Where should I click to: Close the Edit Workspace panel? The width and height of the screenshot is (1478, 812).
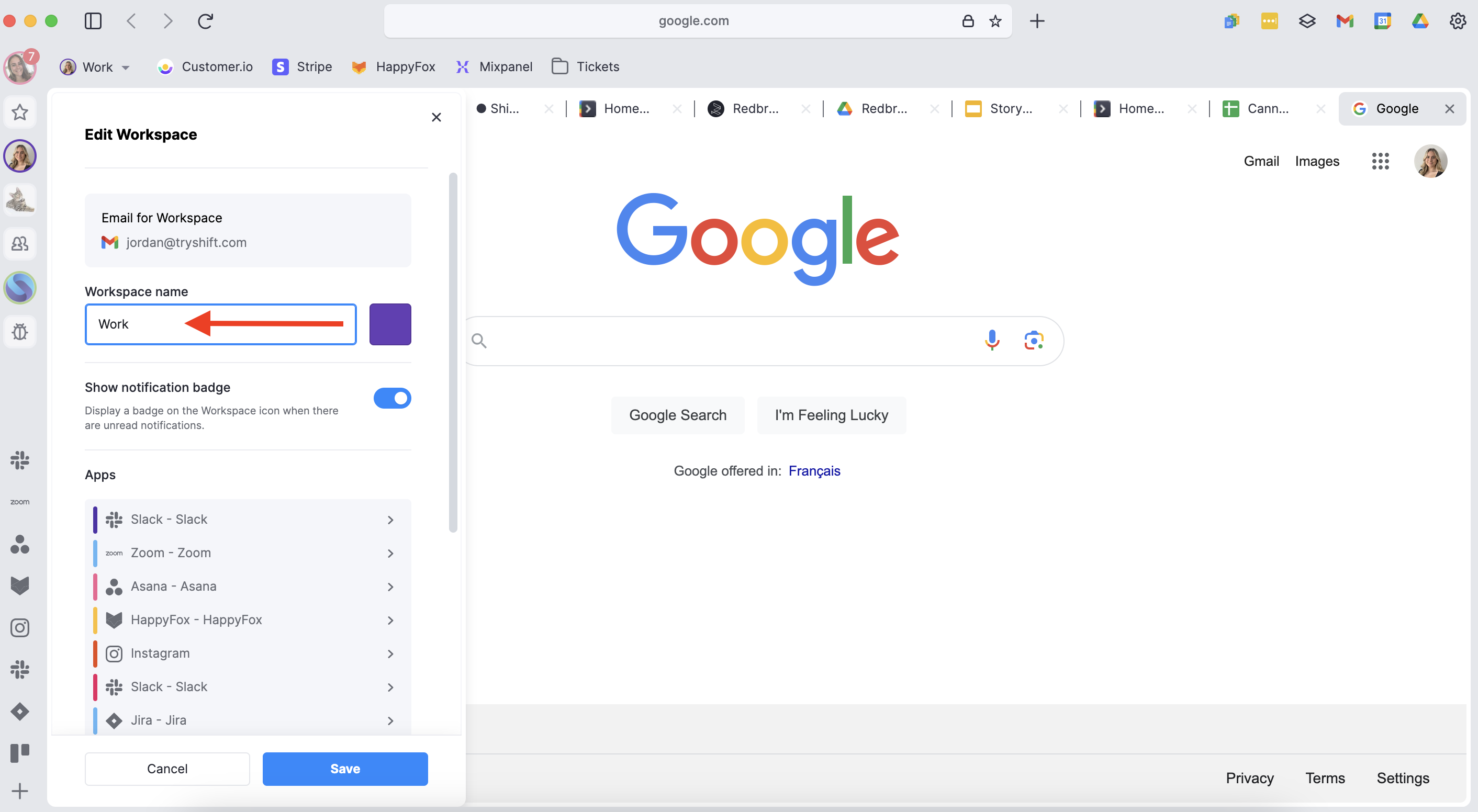pos(436,117)
